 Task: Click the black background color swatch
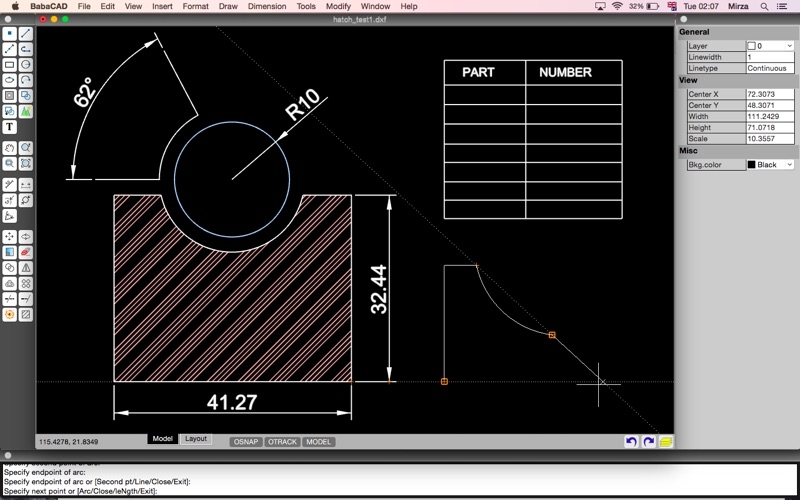[x=752, y=164]
